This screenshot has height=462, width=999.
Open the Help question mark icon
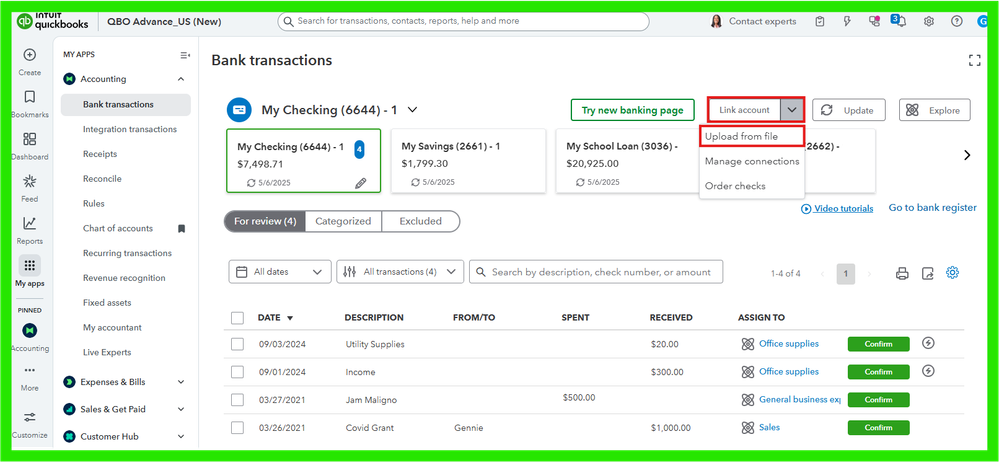pos(956,21)
